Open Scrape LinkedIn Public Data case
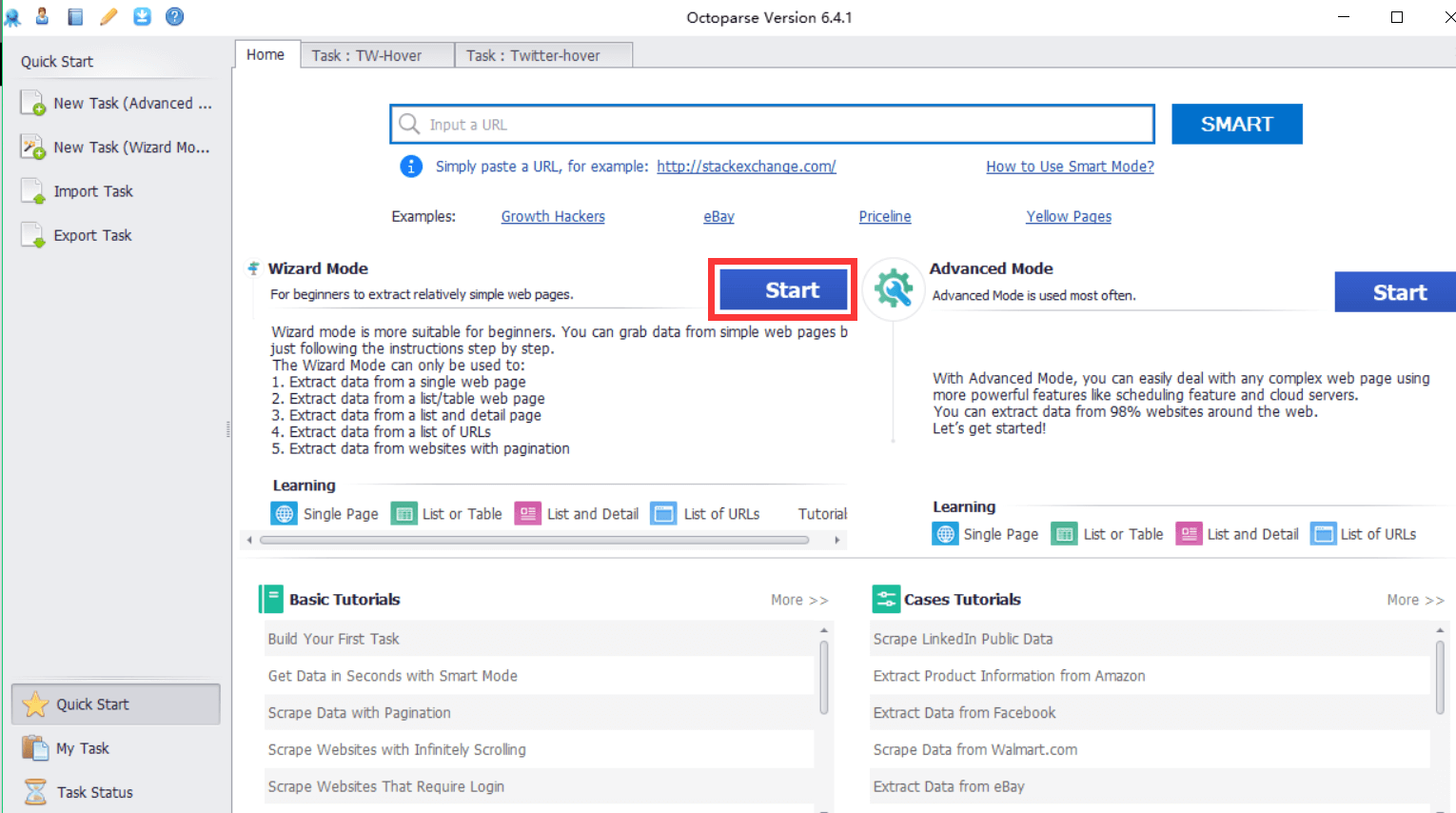This screenshot has width=1456, height=813. 1150,639
